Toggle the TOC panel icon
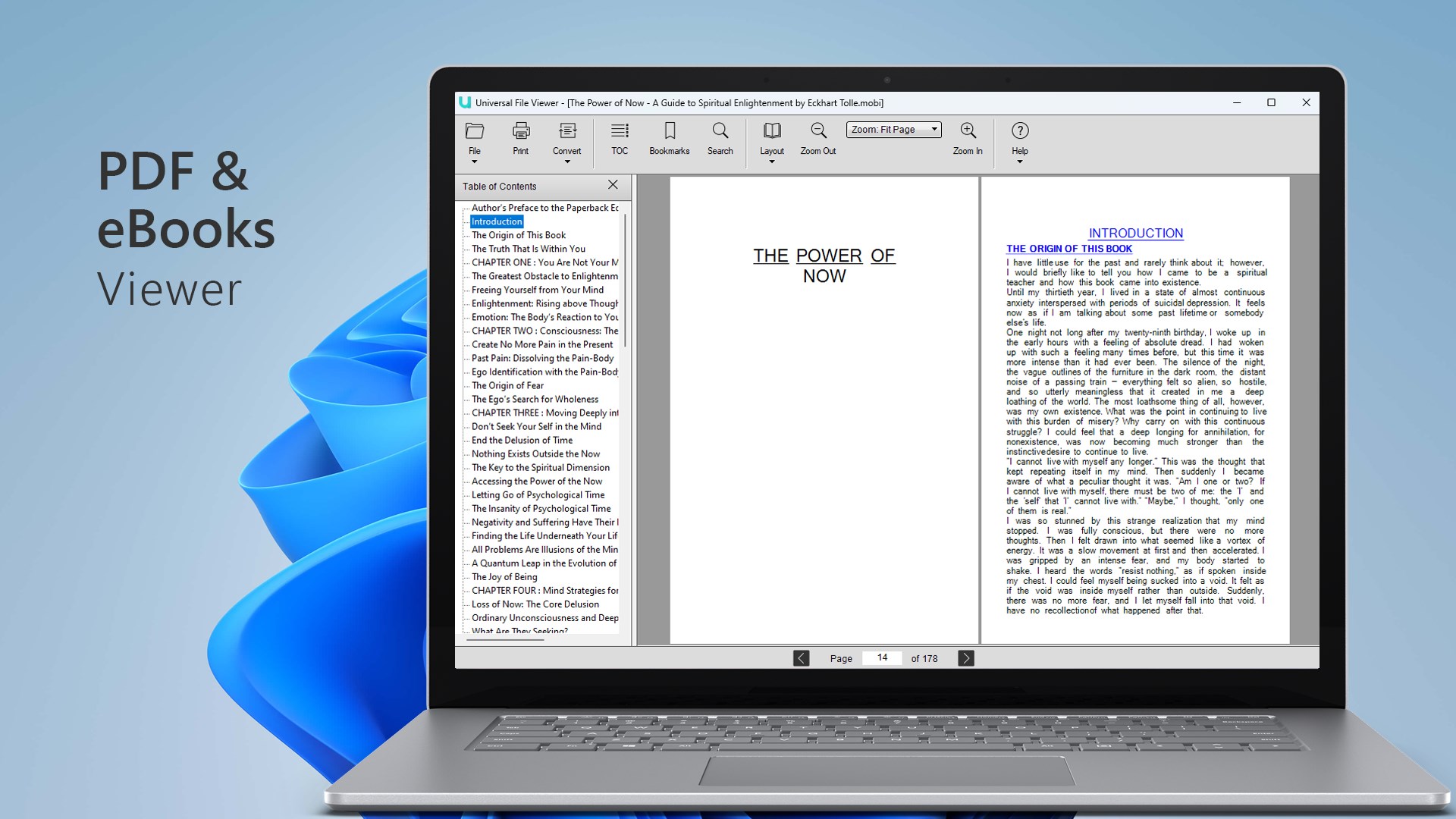This screenshot has height=819, width=1456. pyautogui.click(x=620, y=131)
